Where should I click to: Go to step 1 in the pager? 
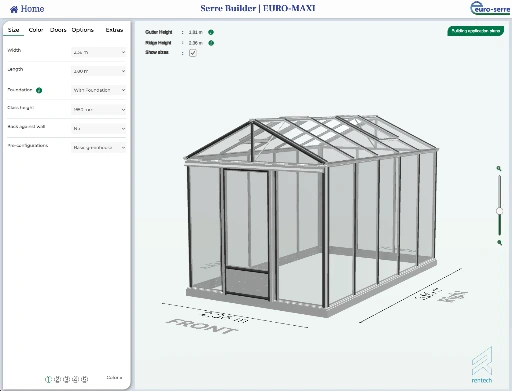pyautogui.click(x=48, y=379)
